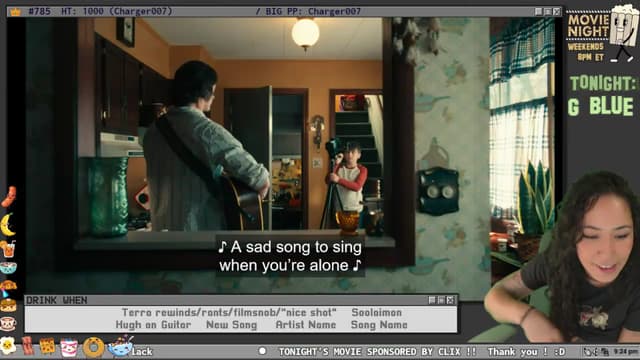Viewport: 640px width, 360px height.
Task: Click the Hugh on Guitar rule
Action: pos(153,325)
